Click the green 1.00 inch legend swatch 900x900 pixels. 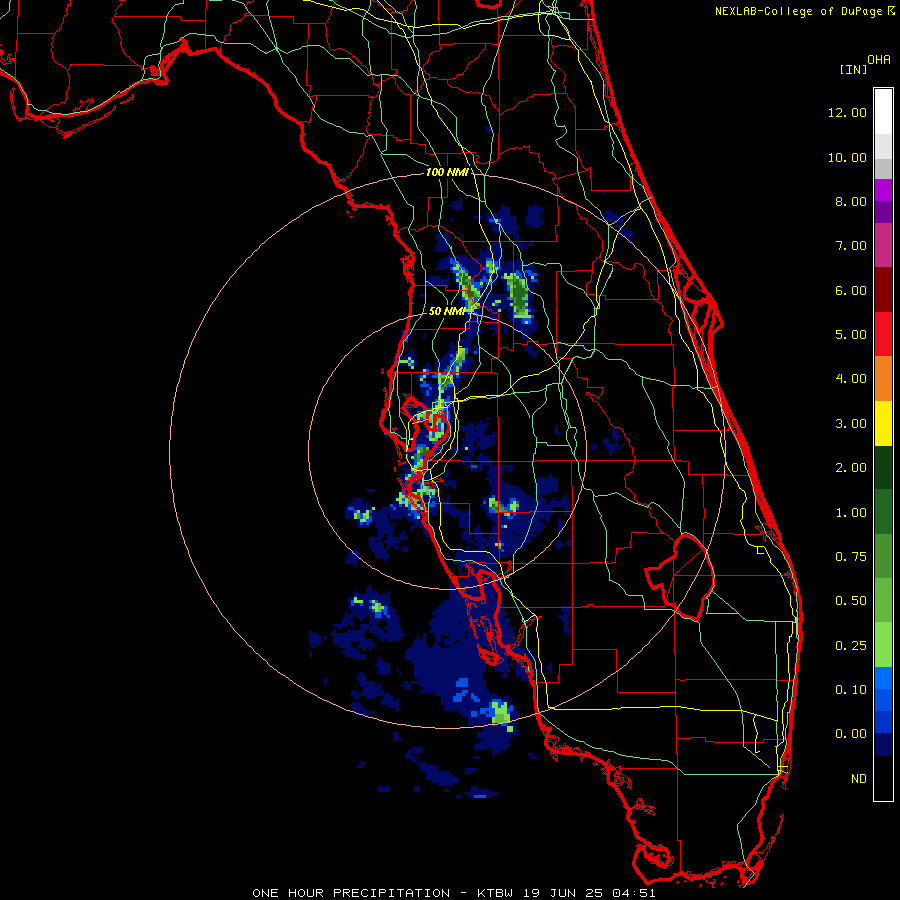(883, 512)
